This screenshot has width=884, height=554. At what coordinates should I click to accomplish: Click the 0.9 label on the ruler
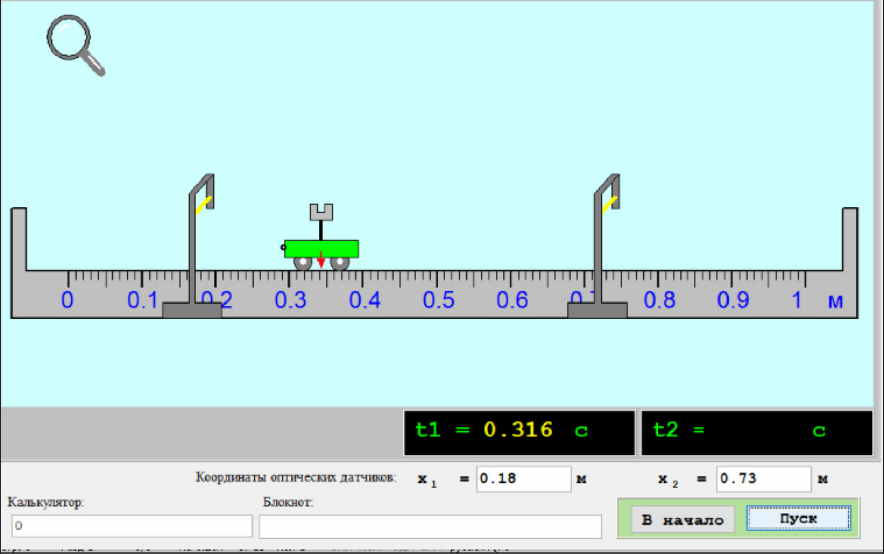pyautogui.click(x=732, y=299)
